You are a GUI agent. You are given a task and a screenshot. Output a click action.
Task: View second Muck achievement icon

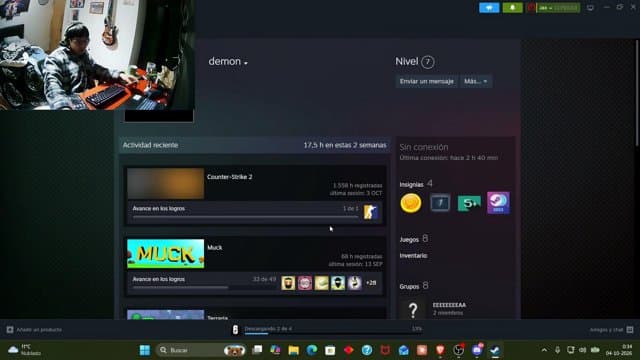304,283
